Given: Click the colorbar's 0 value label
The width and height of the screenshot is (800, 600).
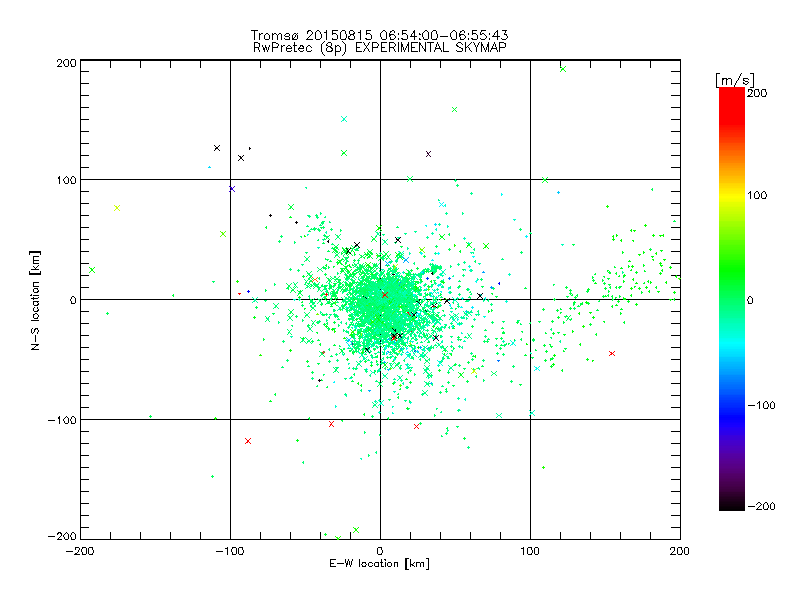Looking at the screenshot, I should [x=750, y=300].
